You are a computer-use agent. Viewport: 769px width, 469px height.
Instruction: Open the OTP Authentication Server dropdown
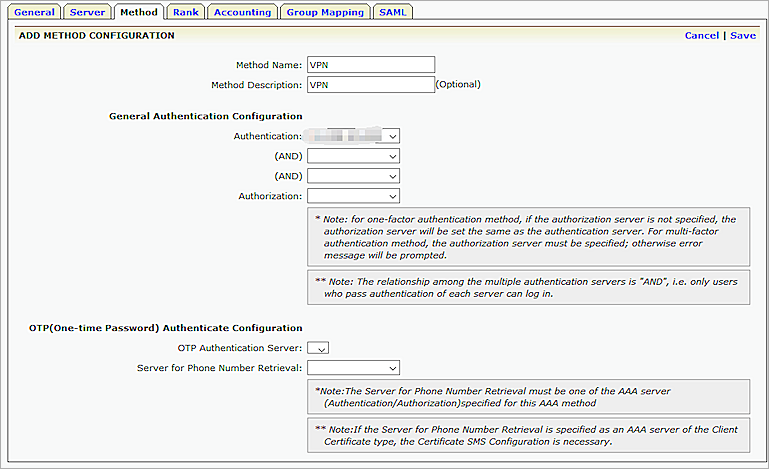point(318,348)
